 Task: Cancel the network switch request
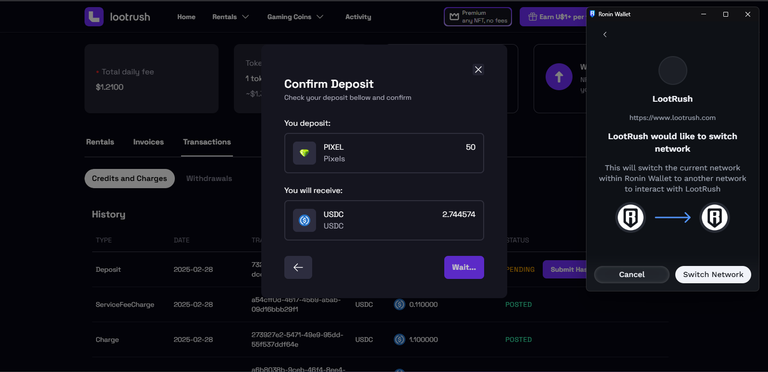point(632,275)
